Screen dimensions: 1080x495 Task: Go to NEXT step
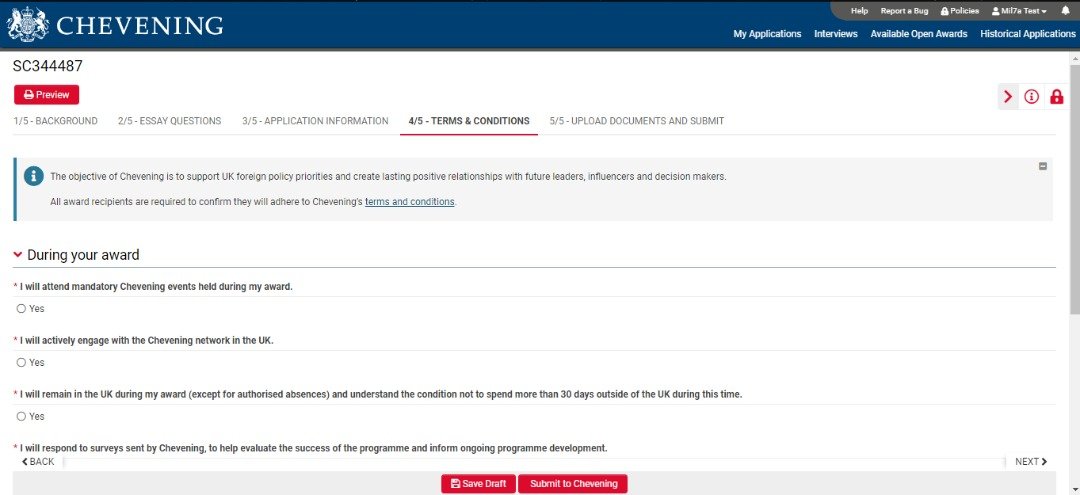[1031, 462]
